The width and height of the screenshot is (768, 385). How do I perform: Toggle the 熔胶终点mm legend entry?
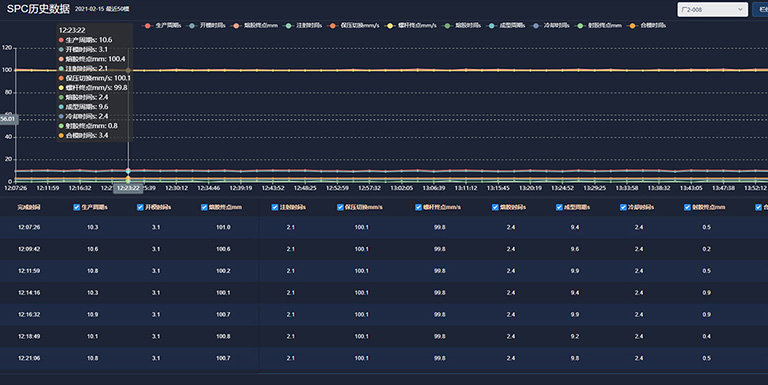(255, 25)
